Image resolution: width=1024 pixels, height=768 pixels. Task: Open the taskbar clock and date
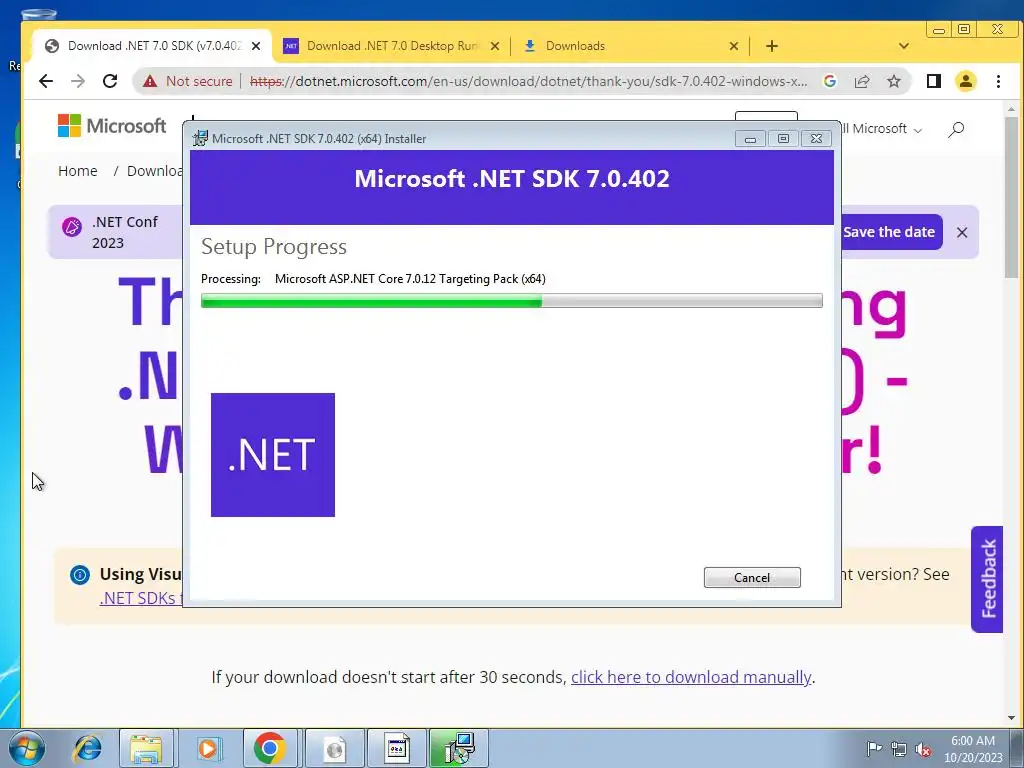tap(973, 749)
